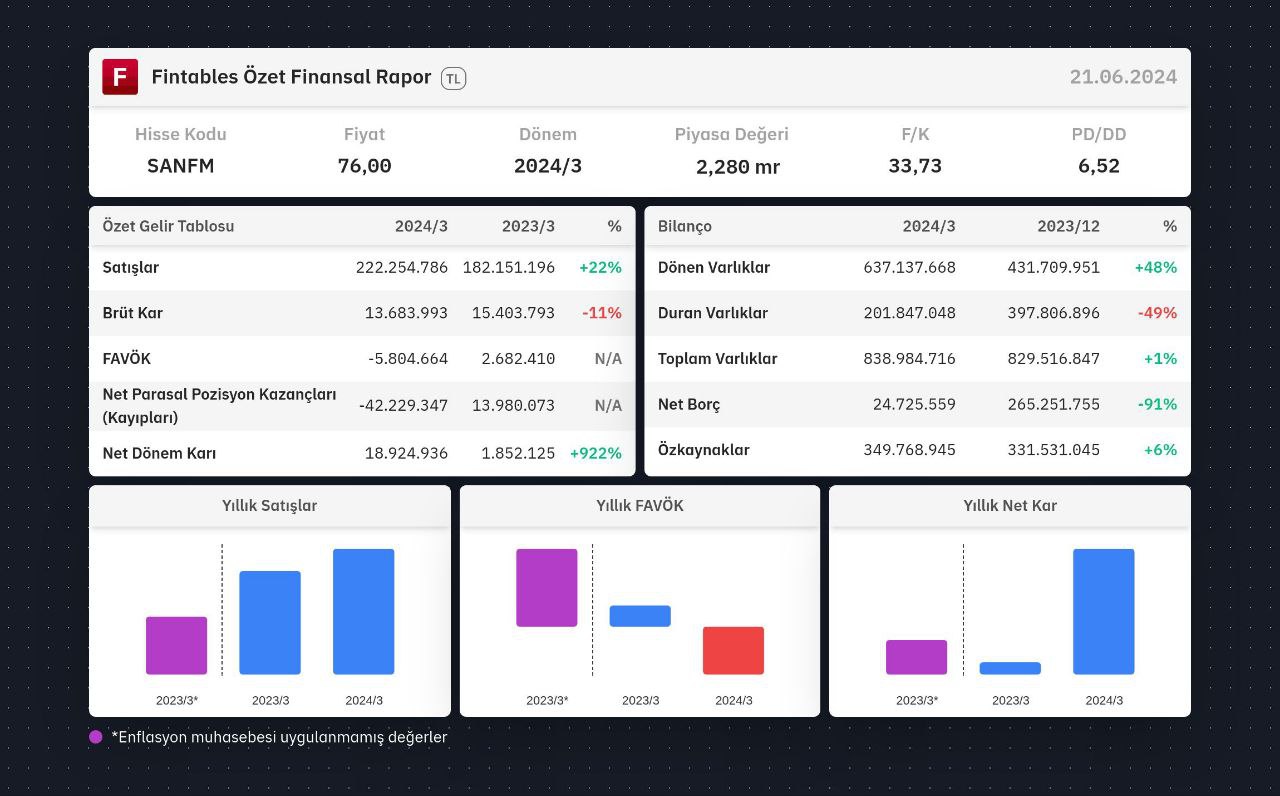This screenshot has width=1280, height=796.
Task: Click the stock code SANFM
Action: point(181,166)
